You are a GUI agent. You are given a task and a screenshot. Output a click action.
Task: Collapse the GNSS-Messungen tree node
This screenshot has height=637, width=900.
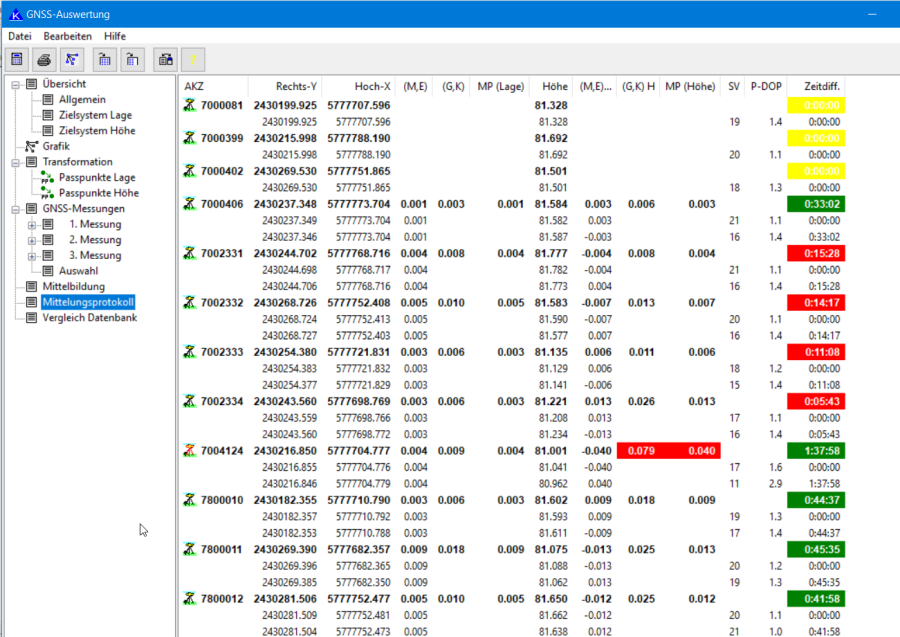[16, 209]
